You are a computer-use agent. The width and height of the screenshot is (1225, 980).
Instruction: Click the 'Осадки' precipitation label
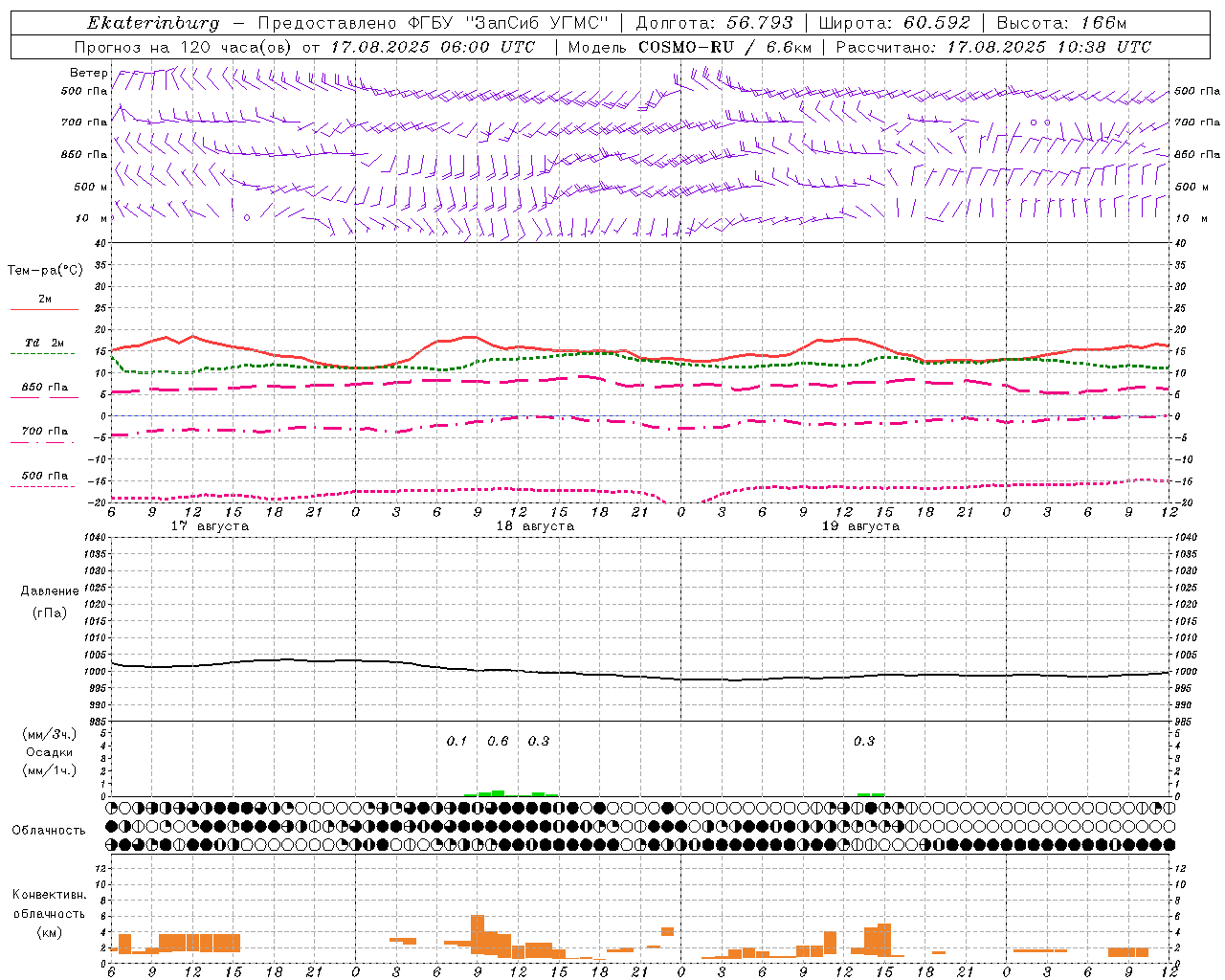(50, 752)
